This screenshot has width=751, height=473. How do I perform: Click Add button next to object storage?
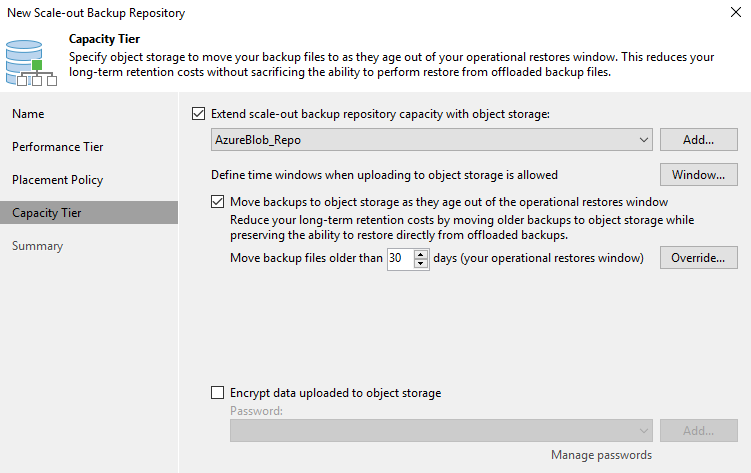coord(699,140)
